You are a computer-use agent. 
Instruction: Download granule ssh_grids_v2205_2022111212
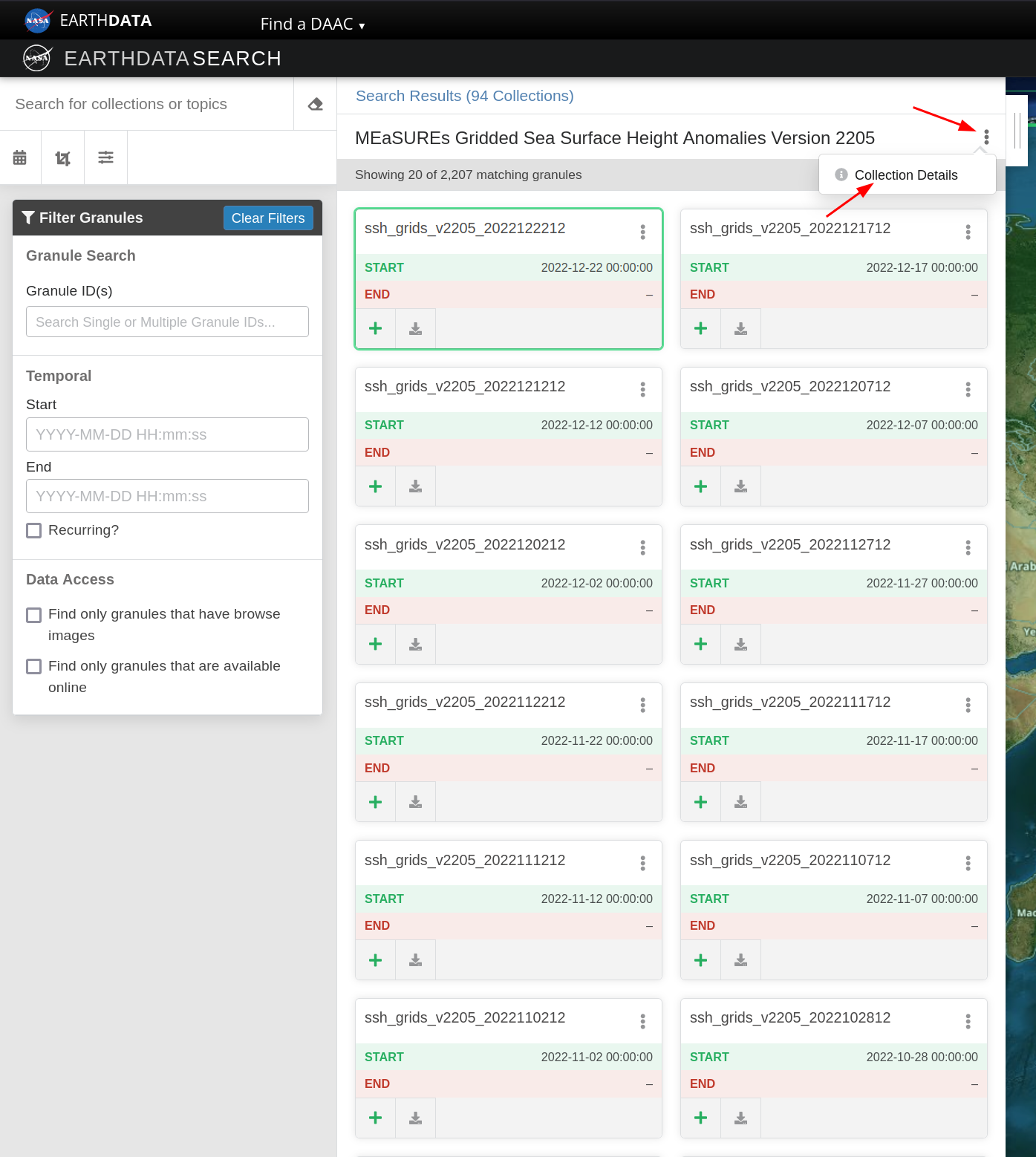415,960
